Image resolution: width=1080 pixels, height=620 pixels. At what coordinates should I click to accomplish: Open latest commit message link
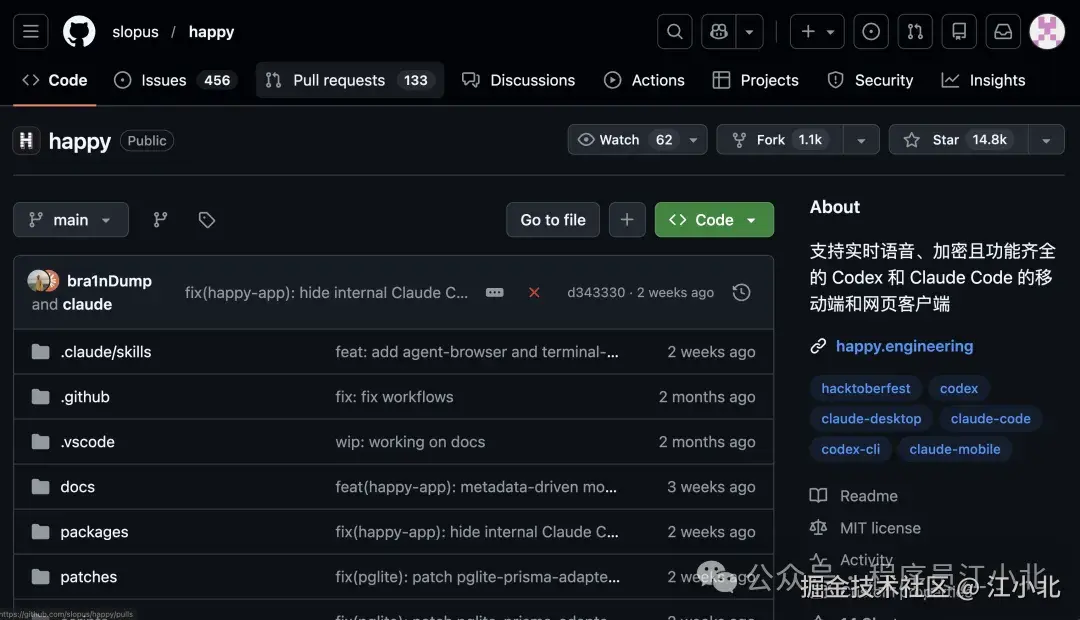tap(326, 293)
